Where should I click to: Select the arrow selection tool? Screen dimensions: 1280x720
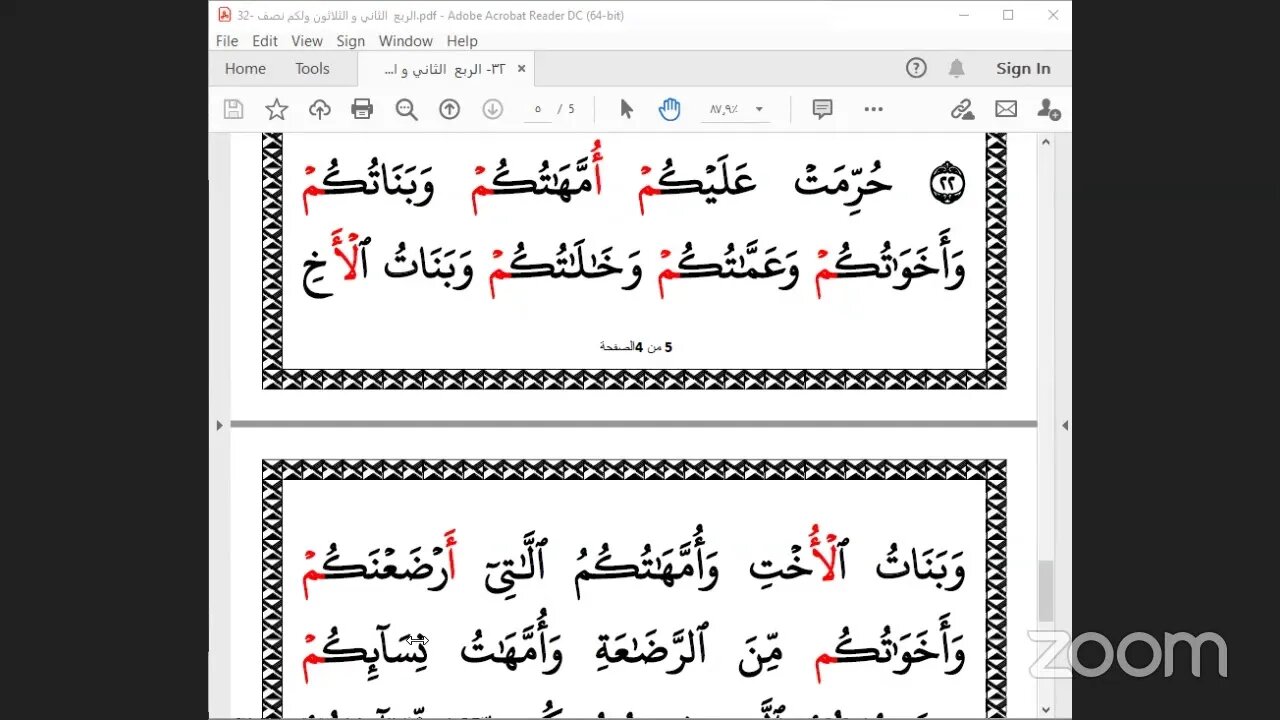[627, 109]
